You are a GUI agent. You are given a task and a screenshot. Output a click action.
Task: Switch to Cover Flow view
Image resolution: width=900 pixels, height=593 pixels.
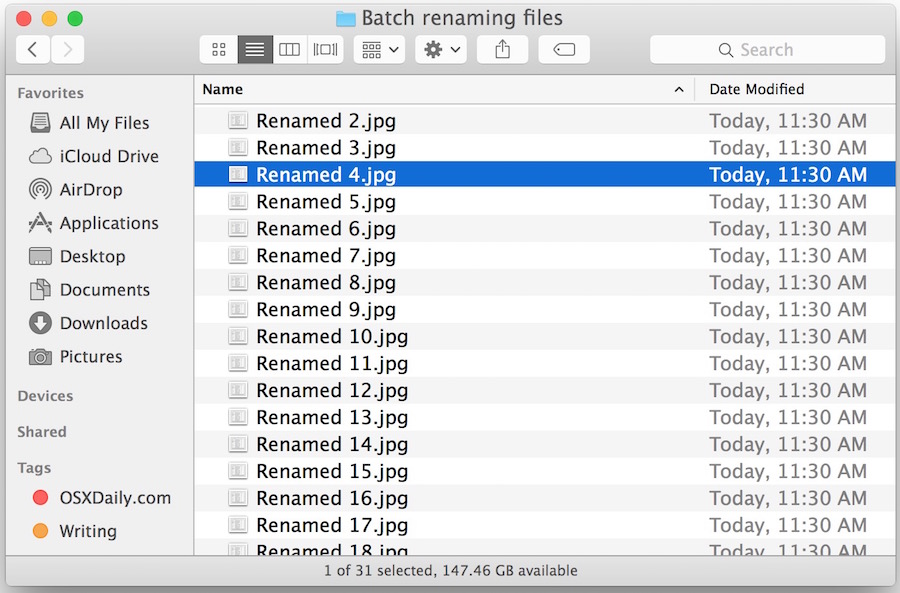[325, 49]
